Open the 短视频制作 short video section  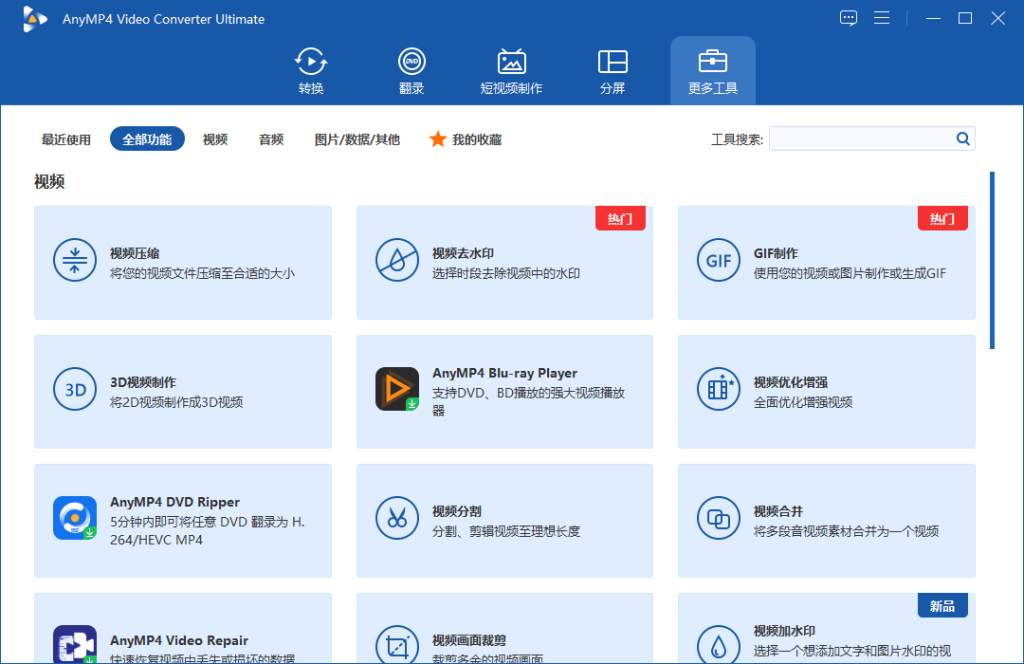511,68
